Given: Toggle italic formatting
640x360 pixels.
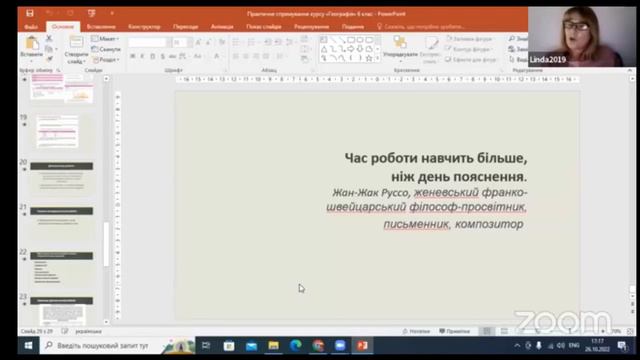Looking at the screenshot, I should (142, 56).
